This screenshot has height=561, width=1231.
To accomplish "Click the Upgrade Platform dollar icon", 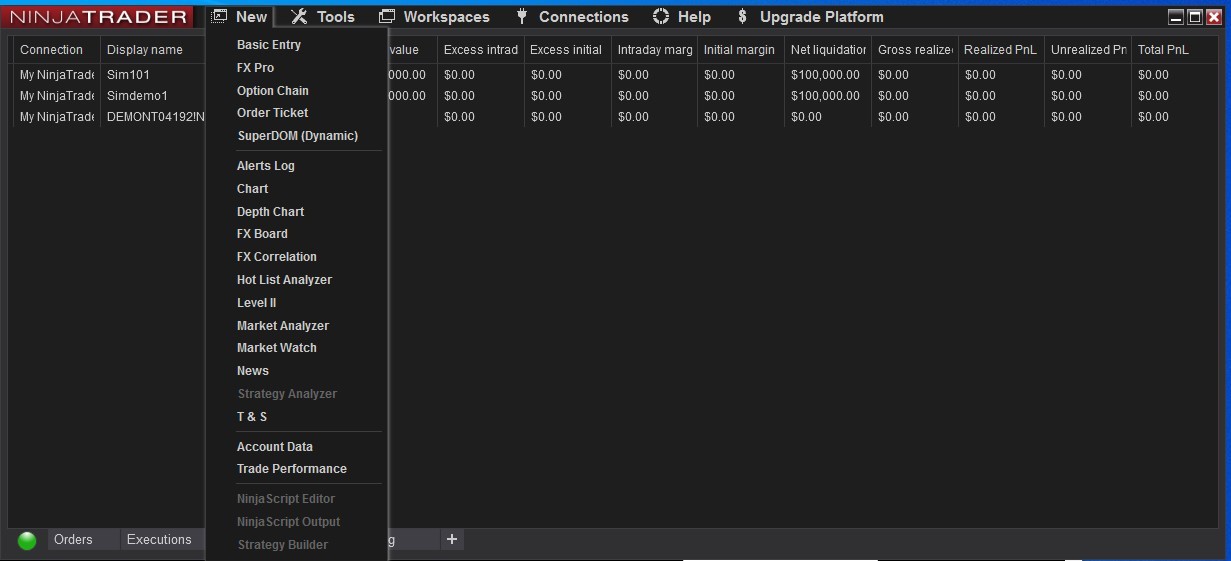I will (742, 16).
